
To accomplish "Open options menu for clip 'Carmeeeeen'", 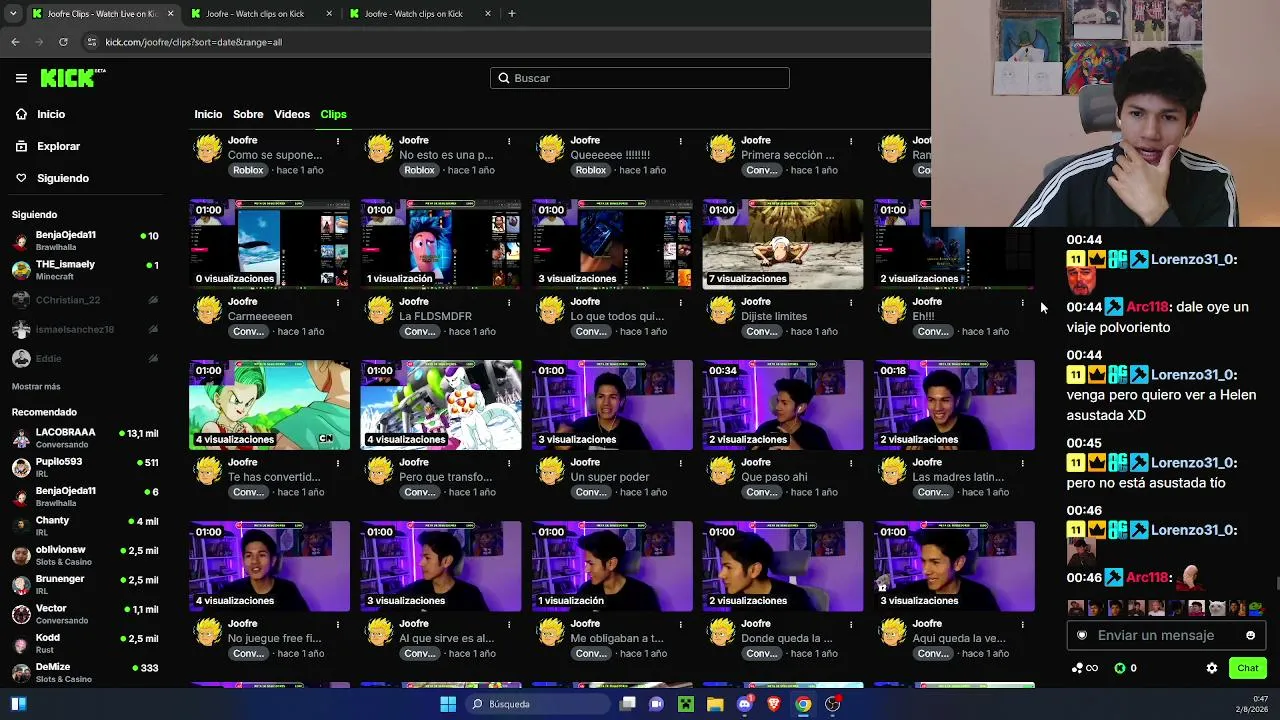I will tap(338, 302).
